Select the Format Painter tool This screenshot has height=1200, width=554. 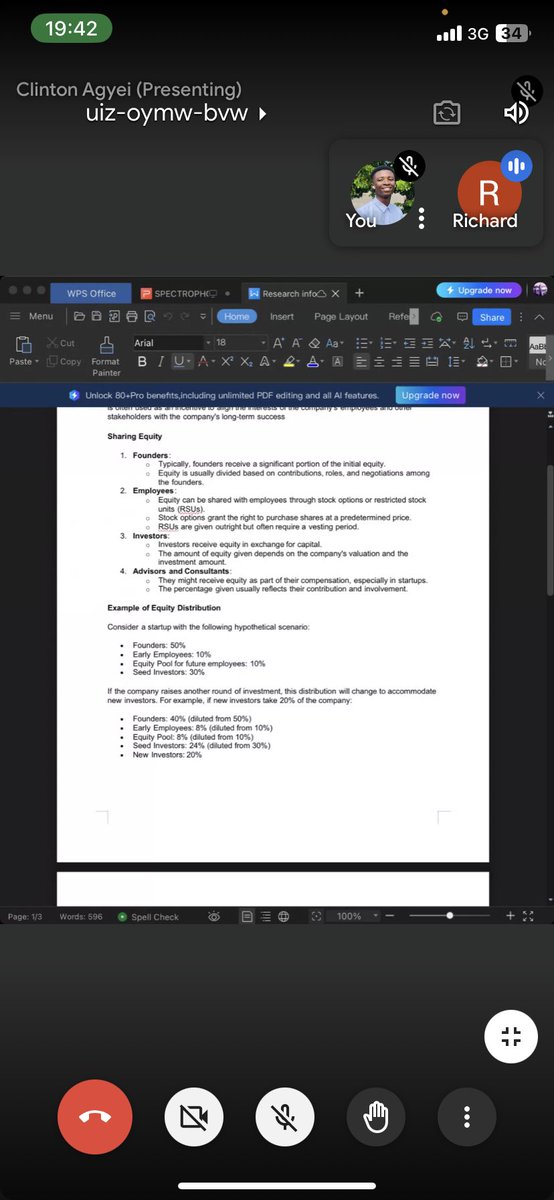pos(106,355)
